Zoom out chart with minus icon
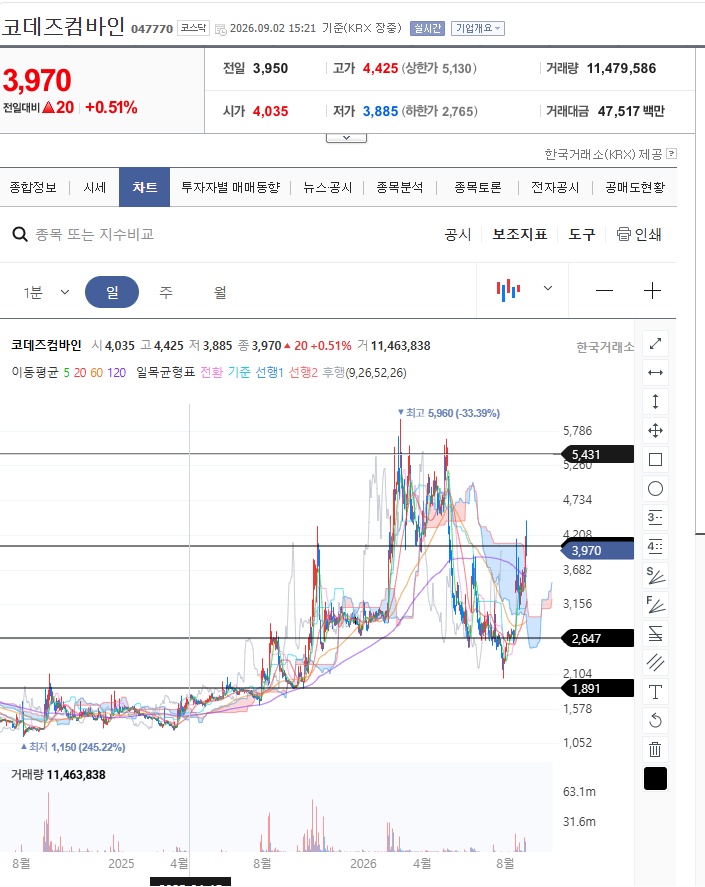 pos(604,291)
